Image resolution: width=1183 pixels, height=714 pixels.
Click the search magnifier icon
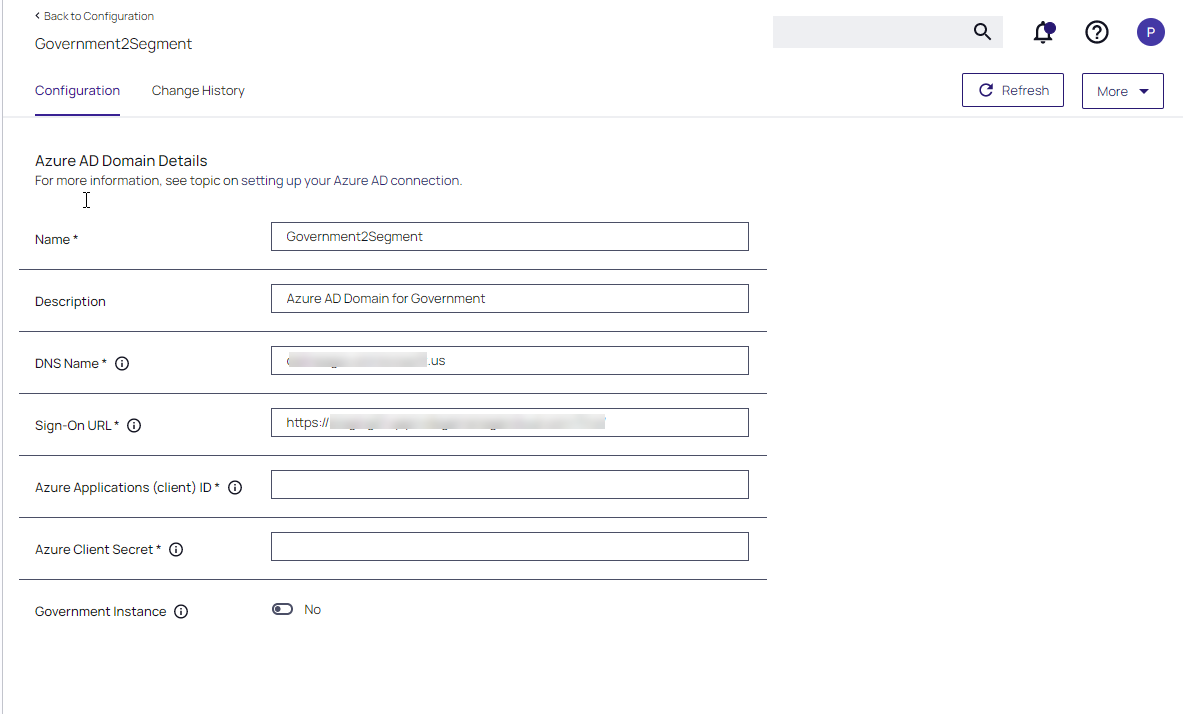(x=982, y=32)
